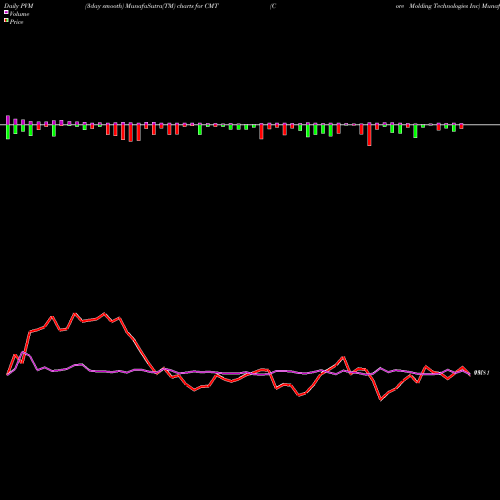The image size is (500, 500).
Task: Click the MunafaSutra charts for CMT heading
Action: click(x=152, y=6)
